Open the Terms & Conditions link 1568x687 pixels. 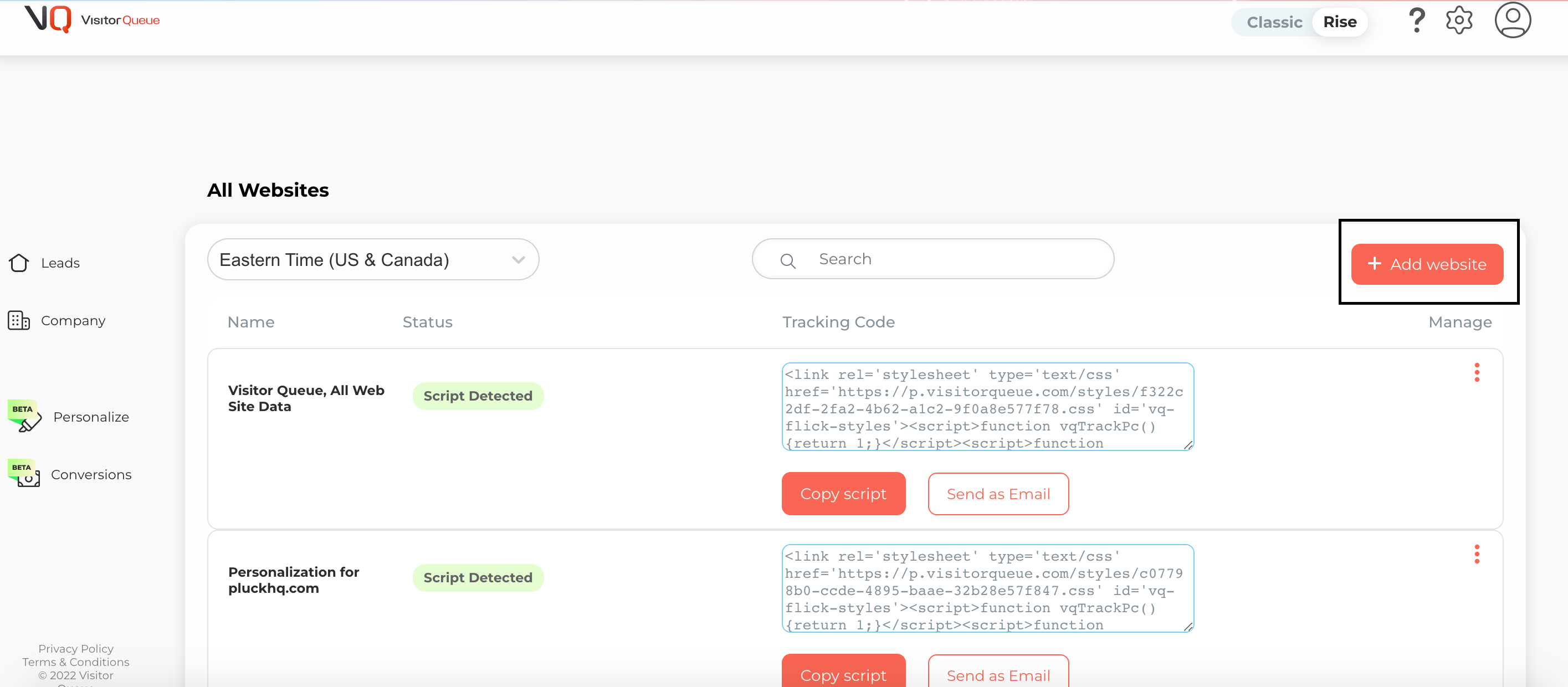coord(76,662)
